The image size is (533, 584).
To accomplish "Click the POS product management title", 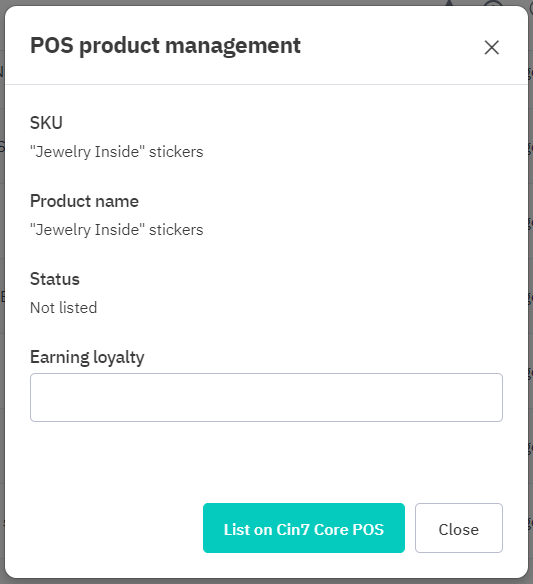I will click(165, 46).
